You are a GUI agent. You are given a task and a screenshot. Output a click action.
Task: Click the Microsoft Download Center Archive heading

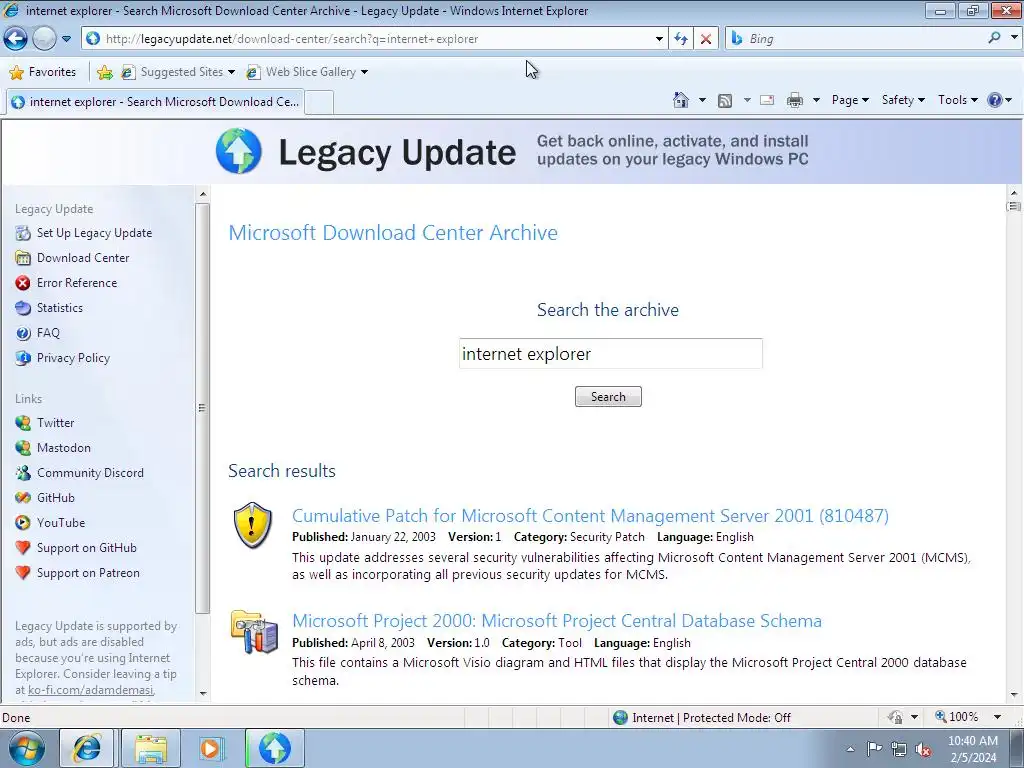393,232
